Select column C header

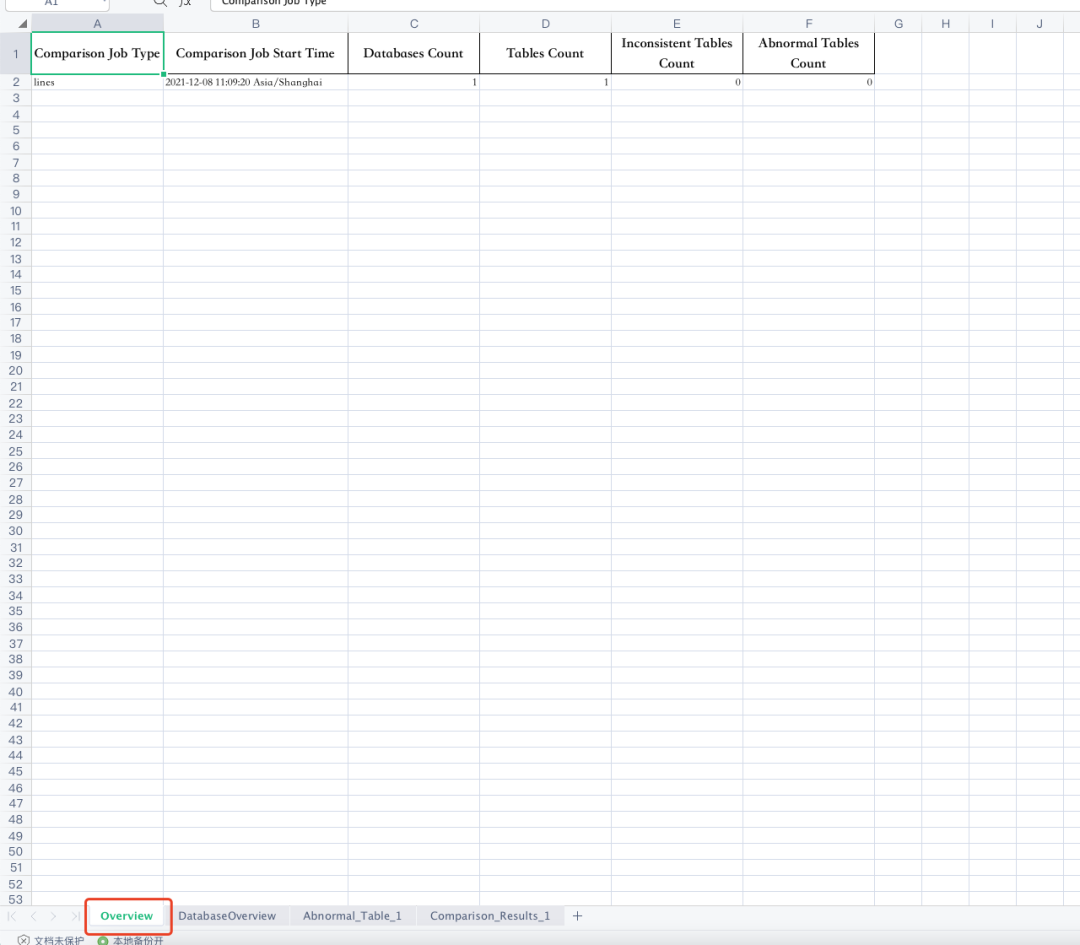pos(414,24)
